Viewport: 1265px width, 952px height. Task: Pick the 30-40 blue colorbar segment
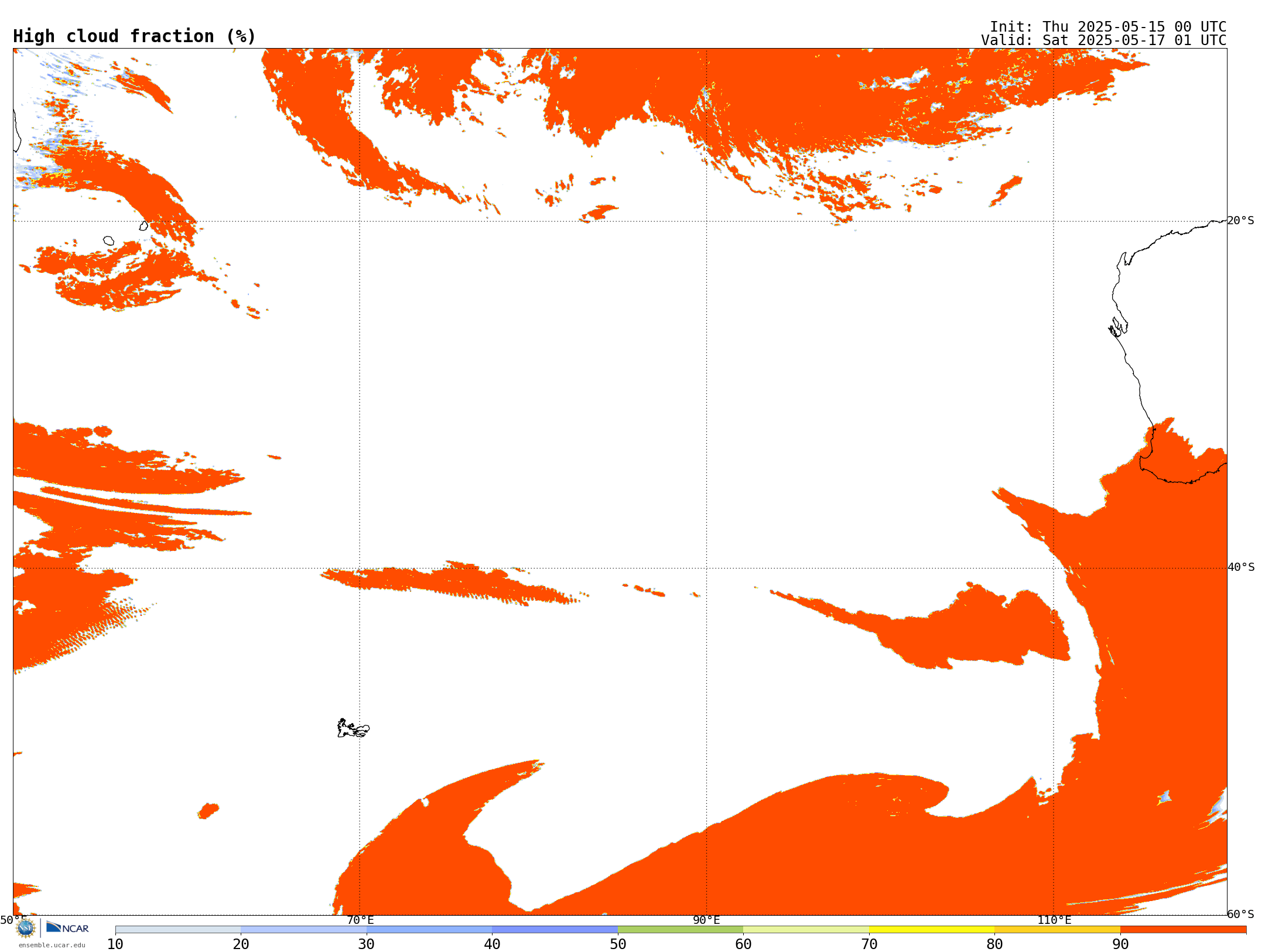tap(429, 930)
